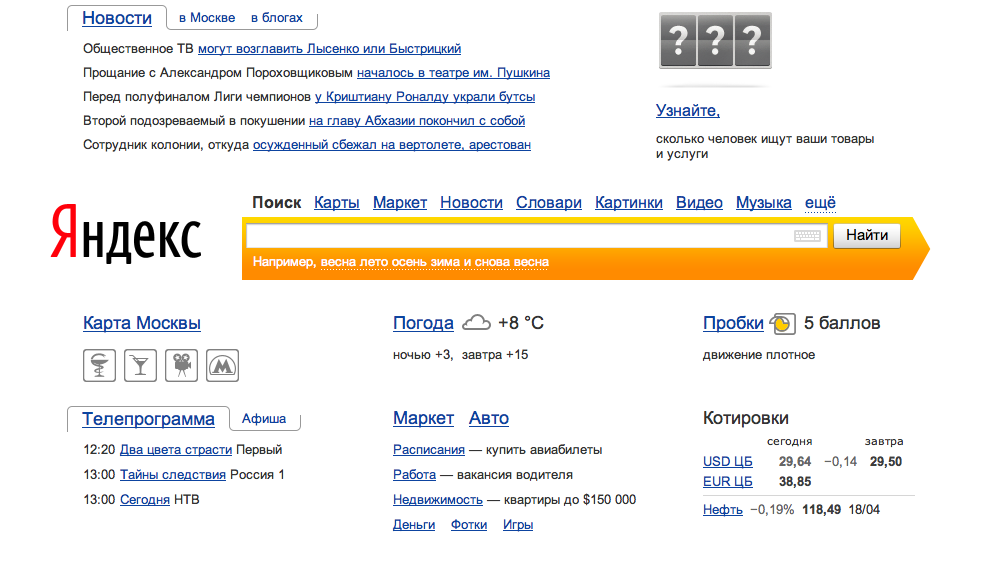1002x576 pixels.
Task: Open news about Лысенко или Быстрицкий
Action: coord(330,49)
